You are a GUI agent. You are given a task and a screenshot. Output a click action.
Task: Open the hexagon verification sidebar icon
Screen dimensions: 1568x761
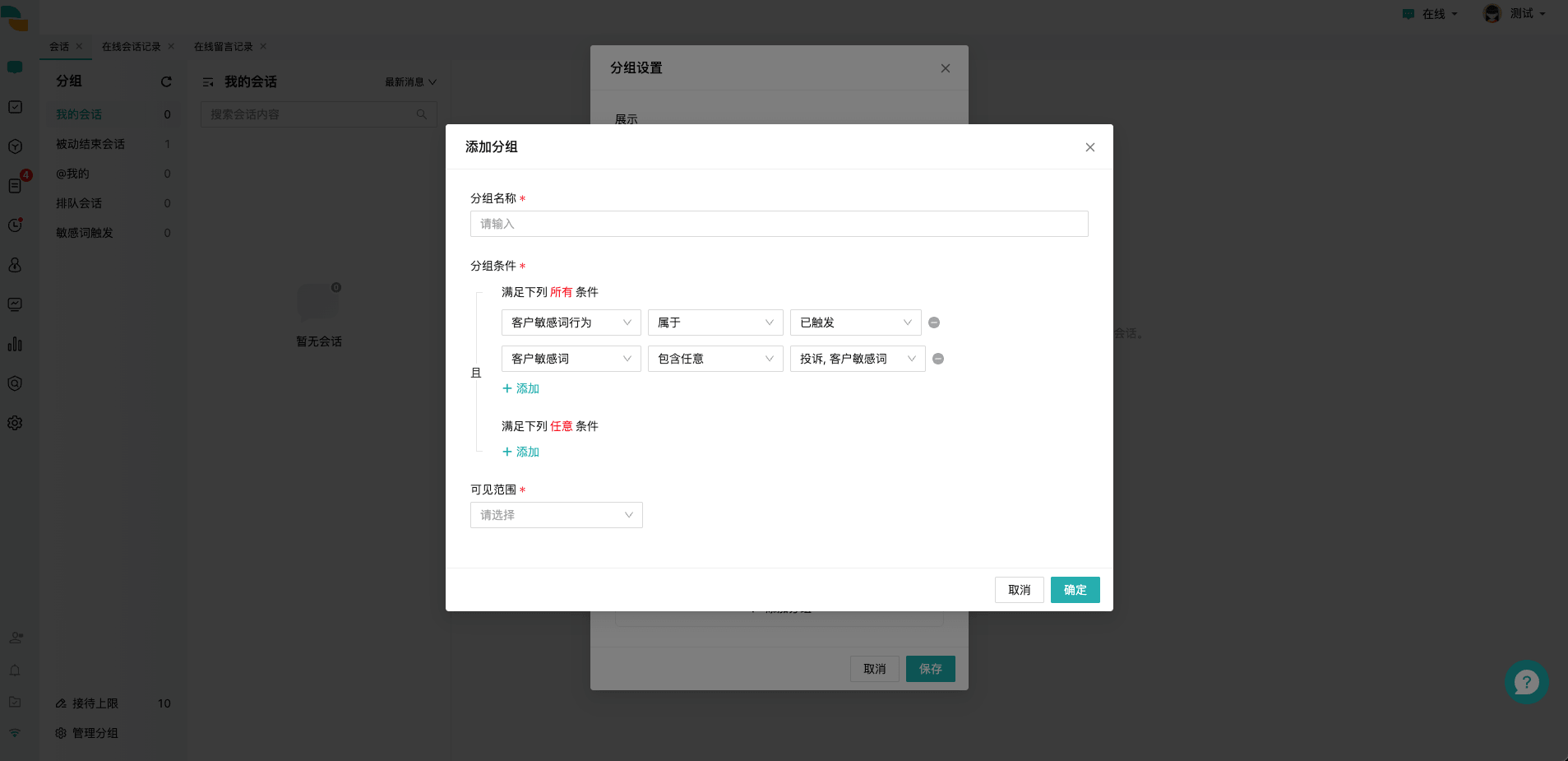(x=15, y=146)
